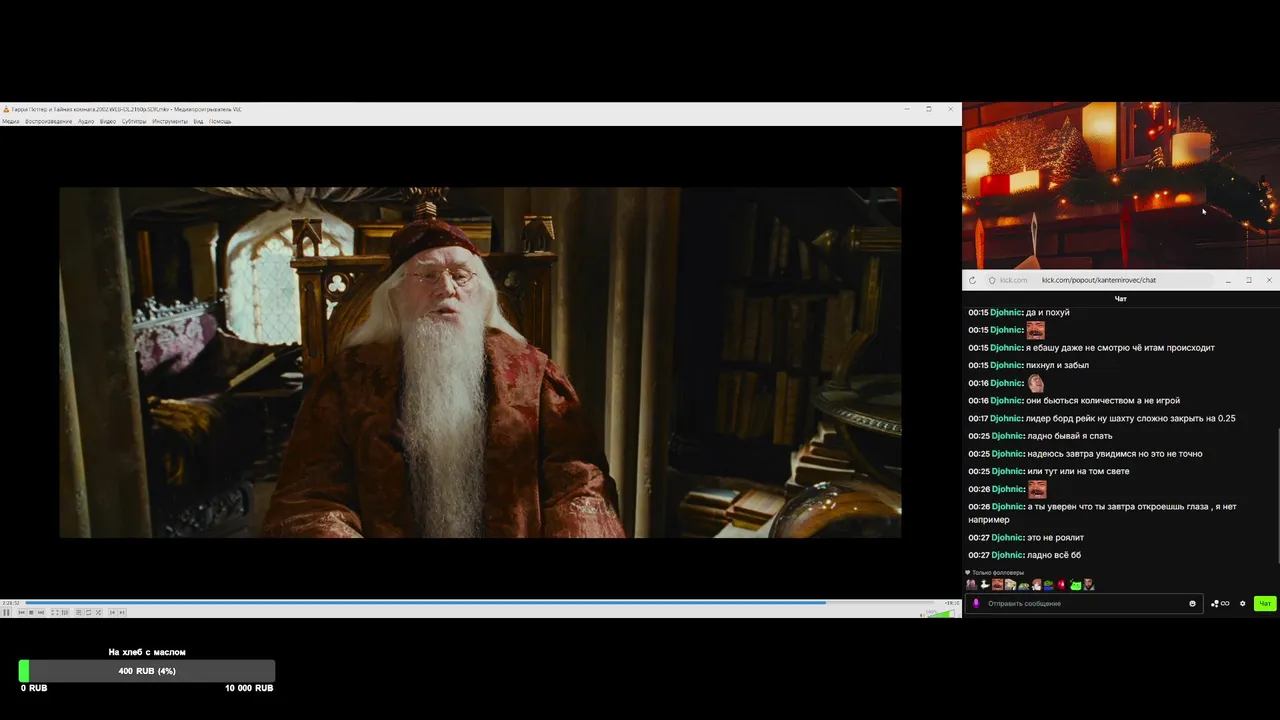Click the Чат header label
1280x720 pixels.
(1121, 299)
